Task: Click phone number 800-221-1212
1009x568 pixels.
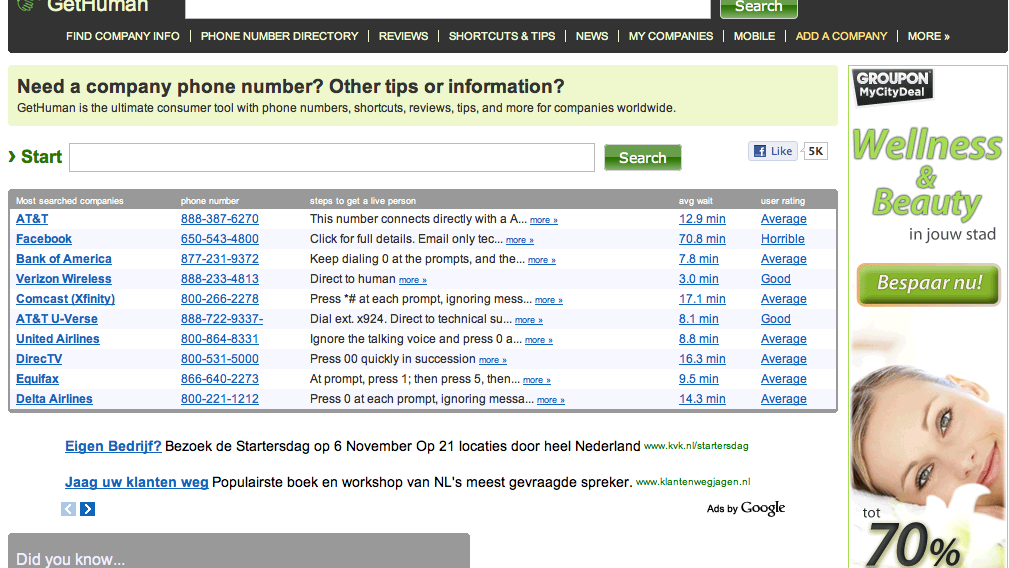Action: pos(219,398)
